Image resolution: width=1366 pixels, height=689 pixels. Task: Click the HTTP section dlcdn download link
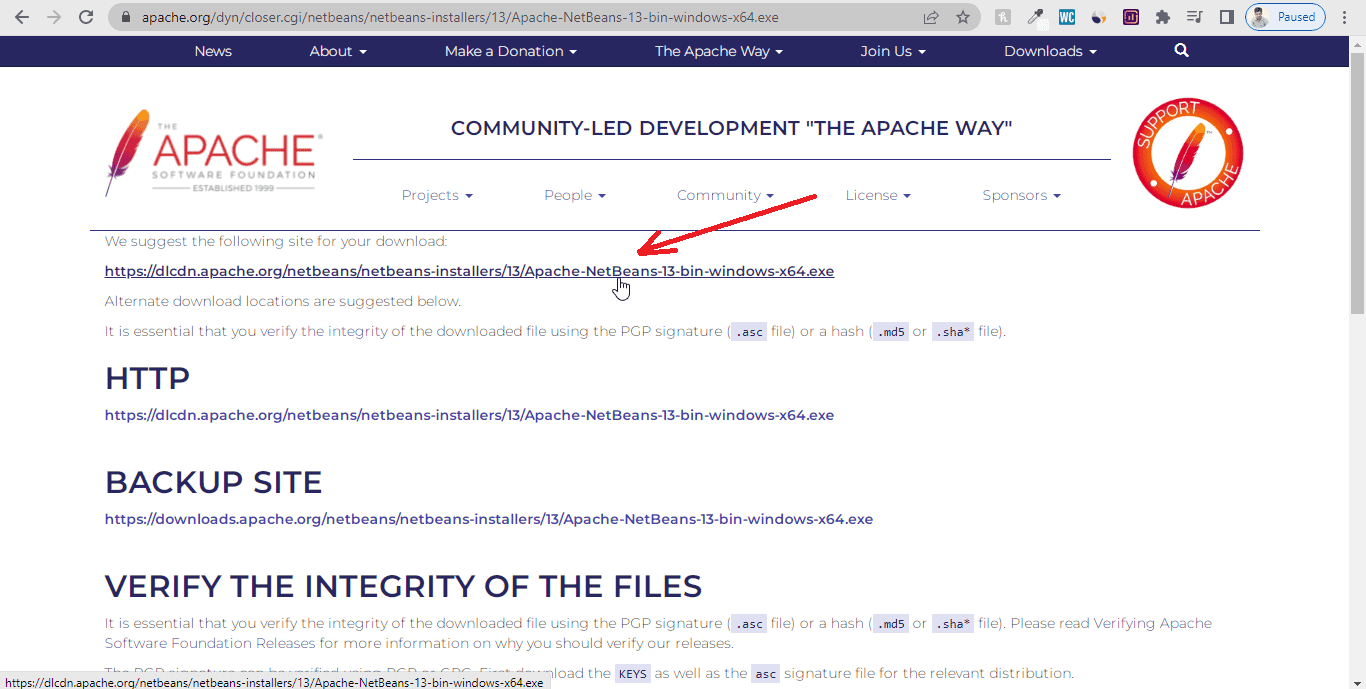(x=469, y=415)
